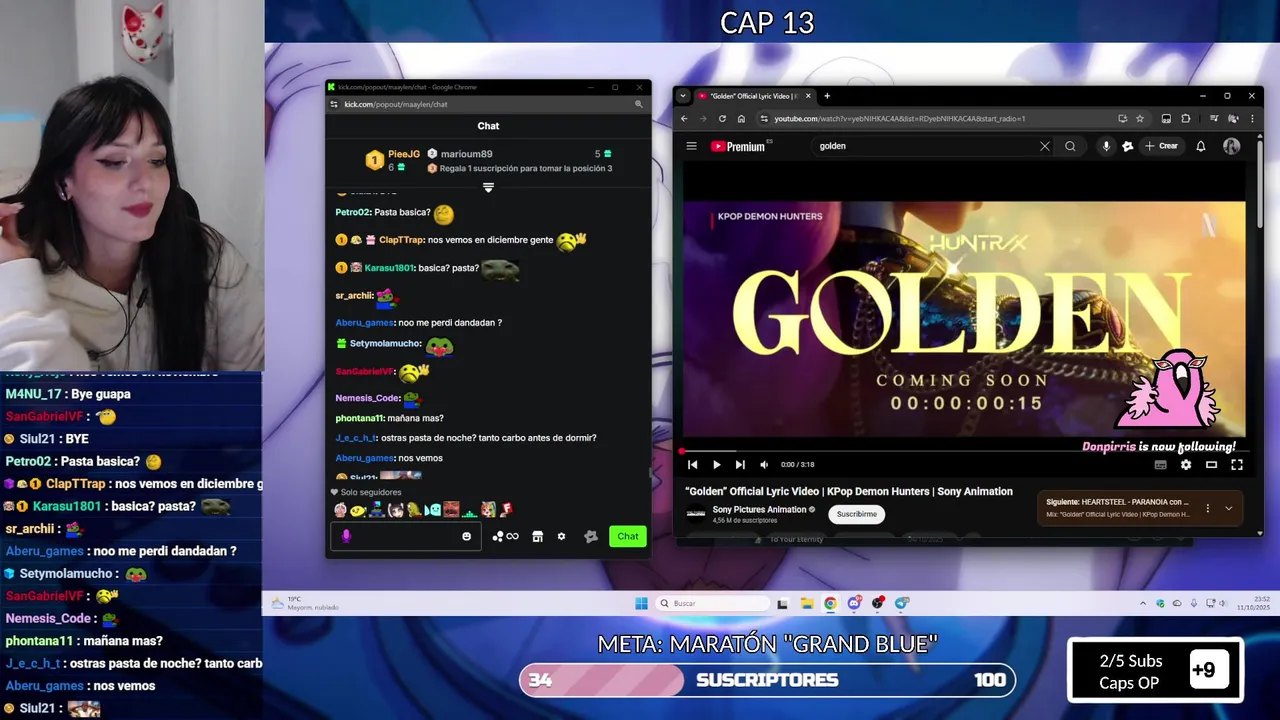
Task: Click the purple microphone icon in chat input
Action: coord(346,536)
